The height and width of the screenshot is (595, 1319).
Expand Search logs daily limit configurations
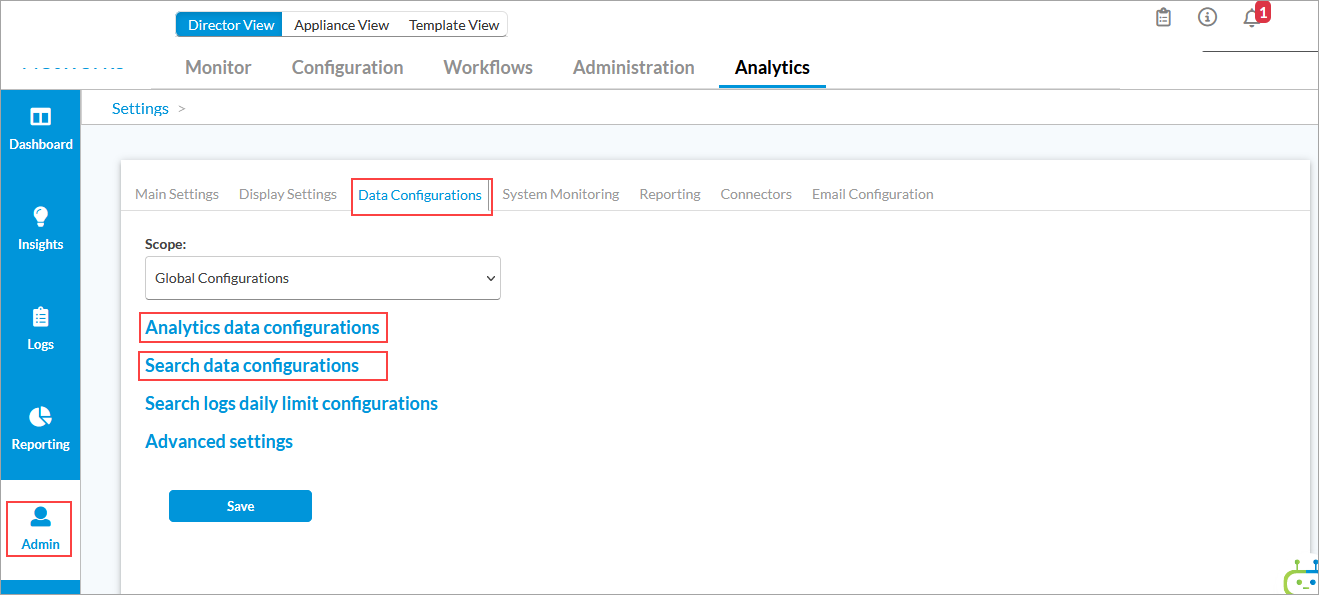(291, 404)
